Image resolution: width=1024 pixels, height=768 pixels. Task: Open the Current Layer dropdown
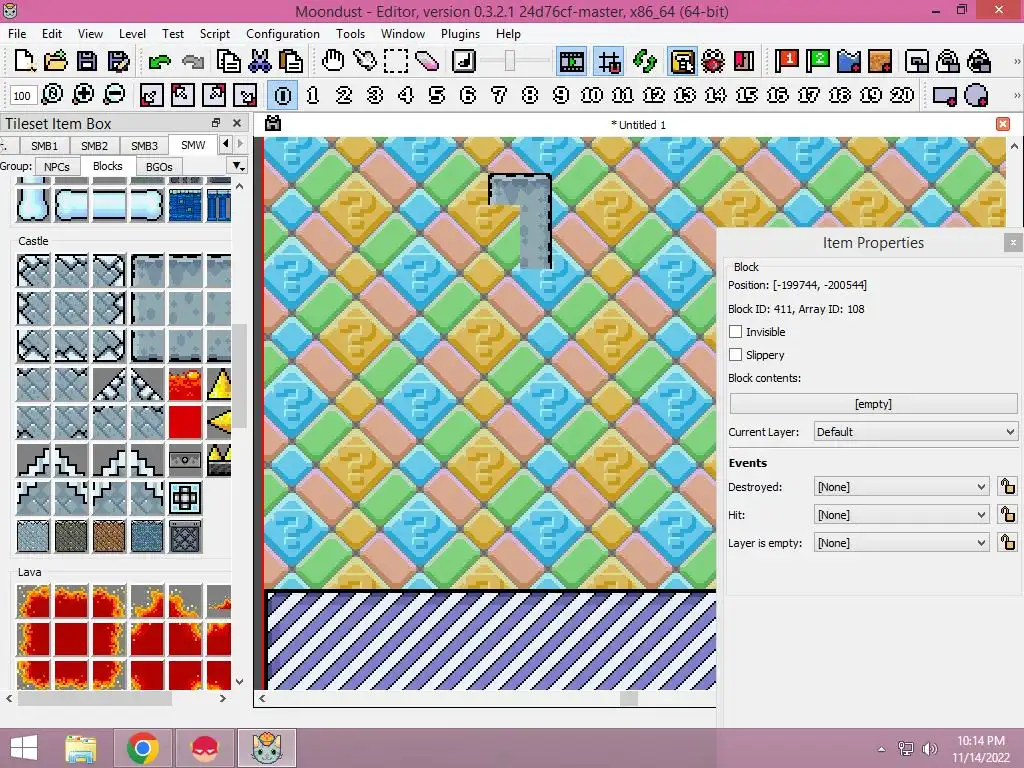click(916, 432)
